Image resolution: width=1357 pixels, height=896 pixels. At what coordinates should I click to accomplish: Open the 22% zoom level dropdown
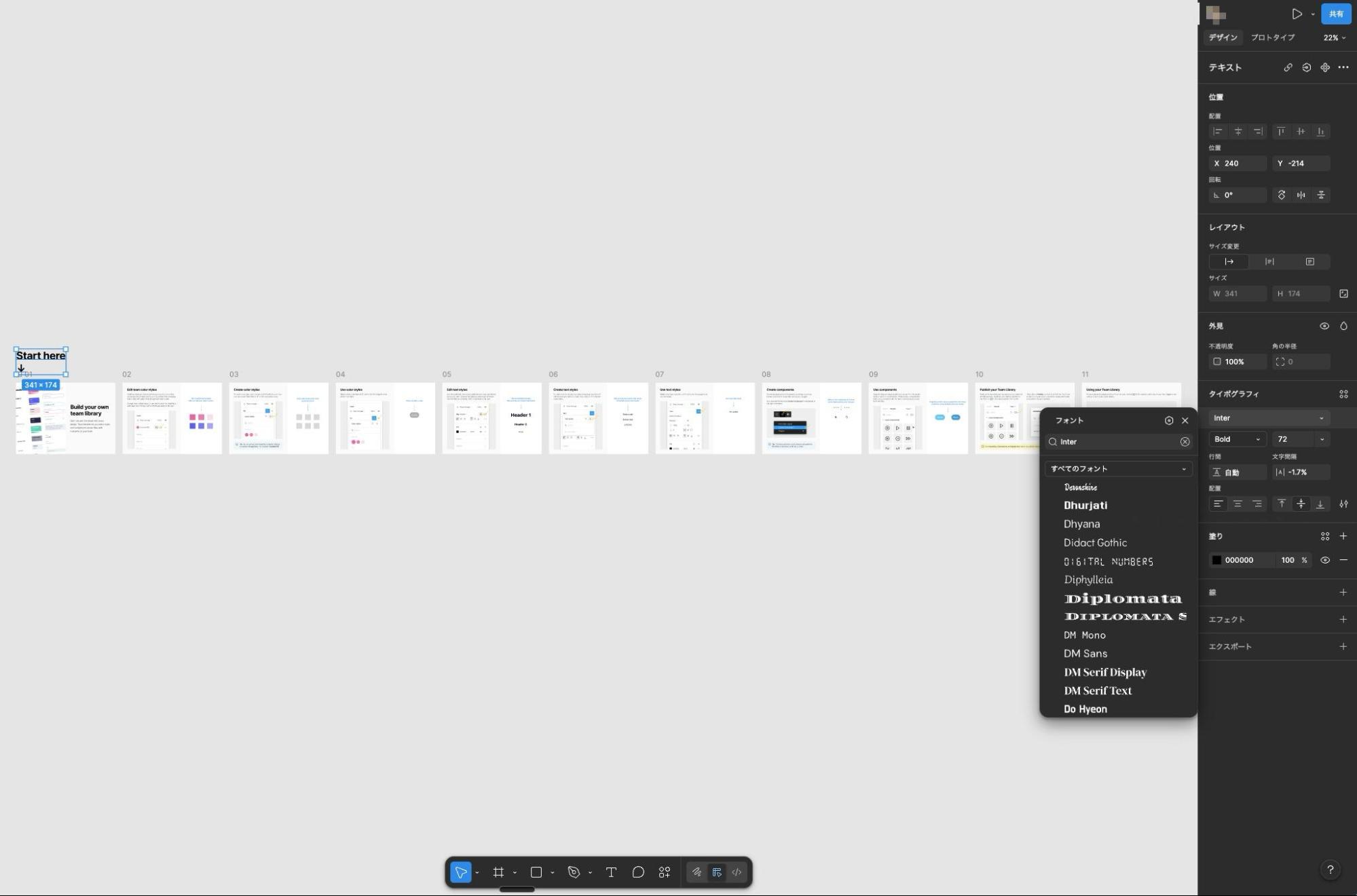(x=1334, y=38)
